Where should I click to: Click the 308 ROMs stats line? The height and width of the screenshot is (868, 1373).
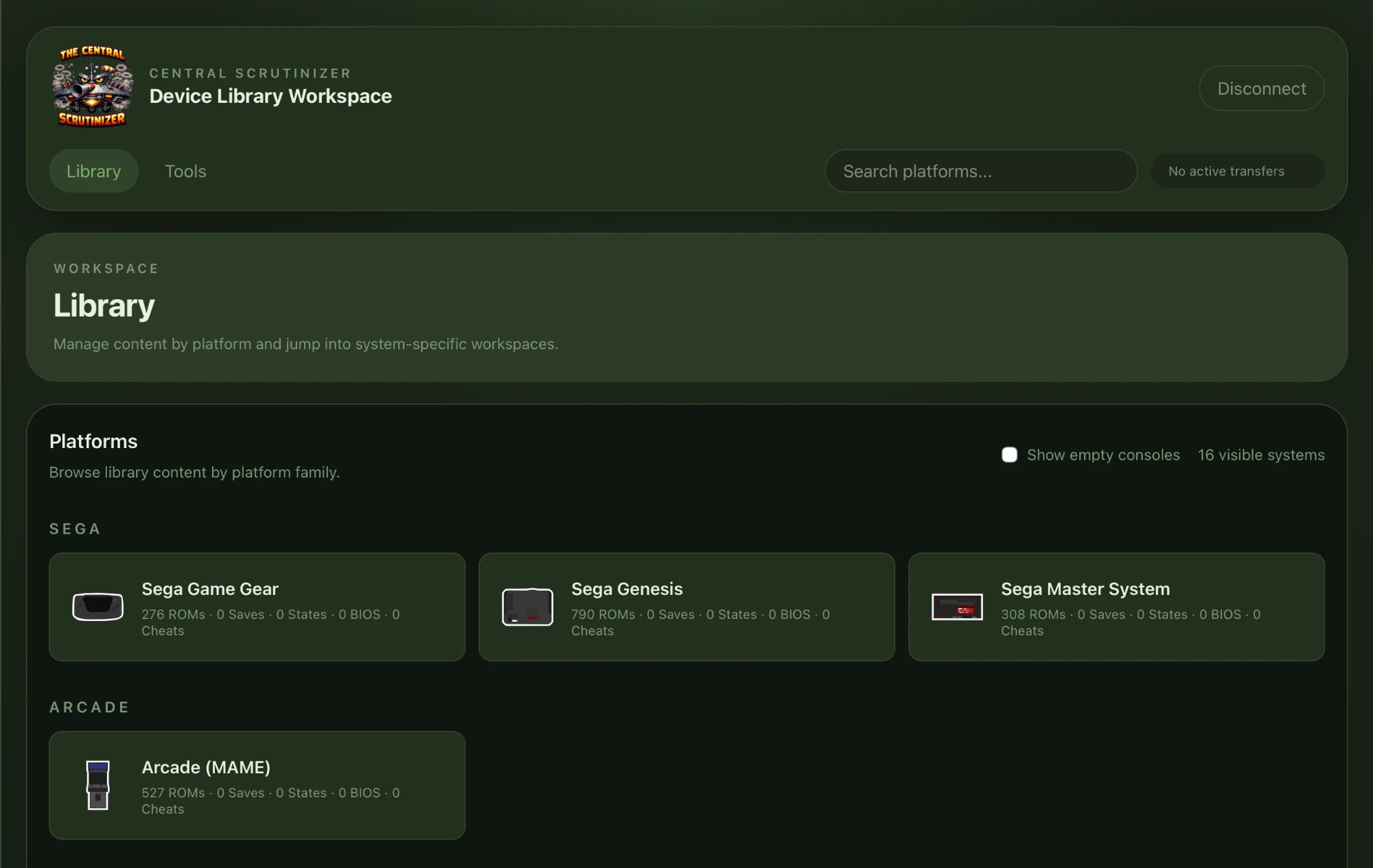(x=1131, y=622)
